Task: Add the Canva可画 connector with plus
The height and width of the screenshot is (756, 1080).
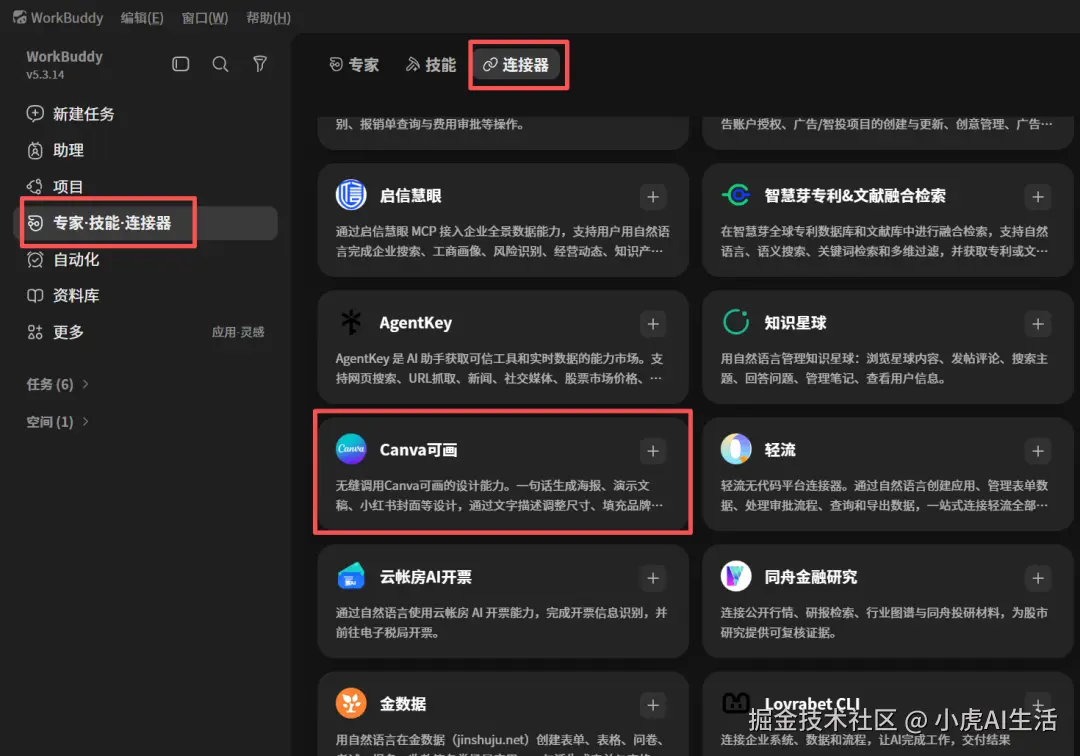Action: click(653, 451)
